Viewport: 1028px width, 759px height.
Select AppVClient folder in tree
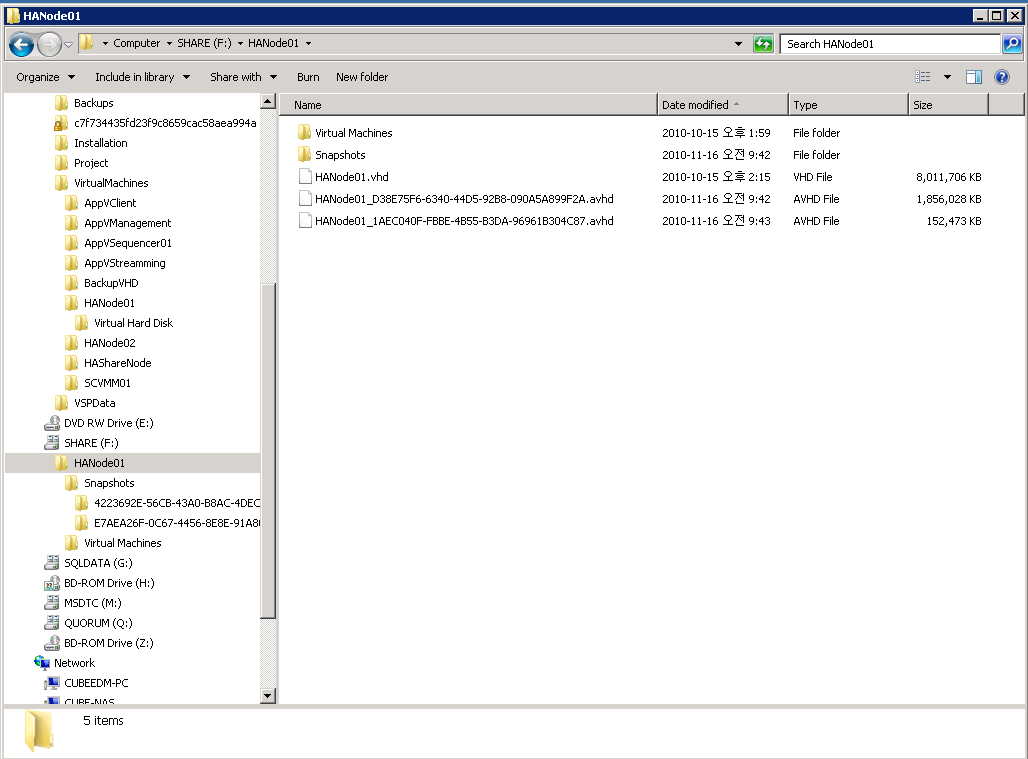pyautogui.click(x=109, y=203)
